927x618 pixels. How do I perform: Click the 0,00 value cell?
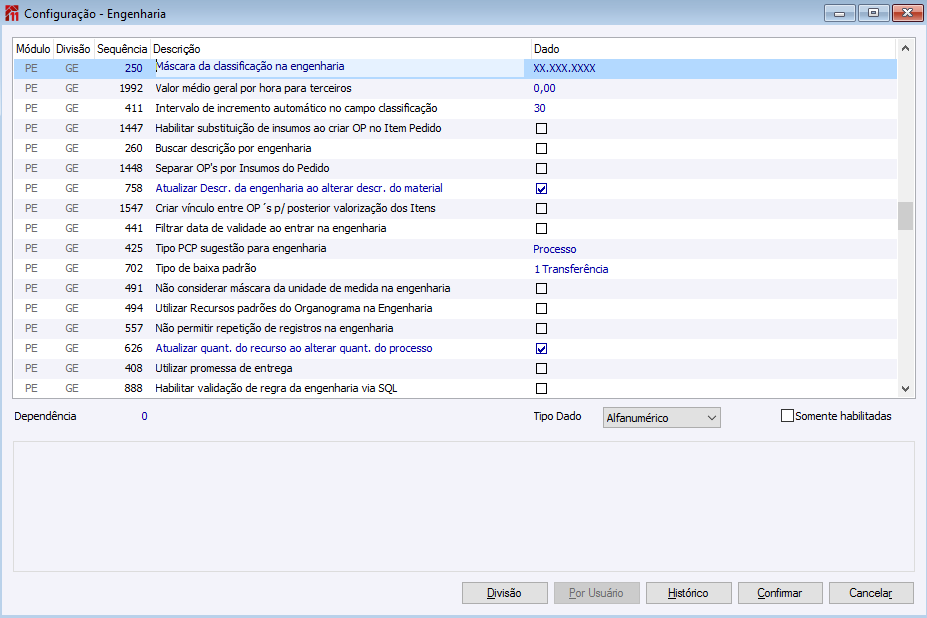(x=544, y=88)
